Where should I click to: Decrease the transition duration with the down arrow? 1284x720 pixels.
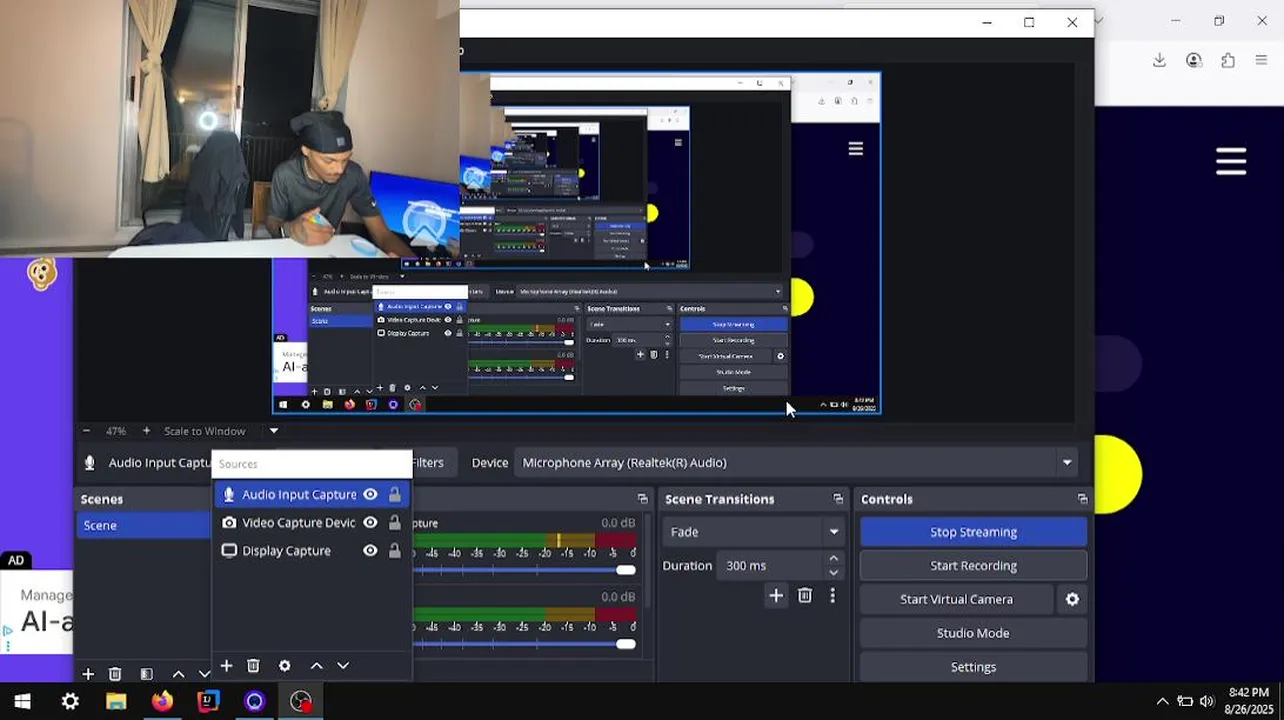[833, 572]
